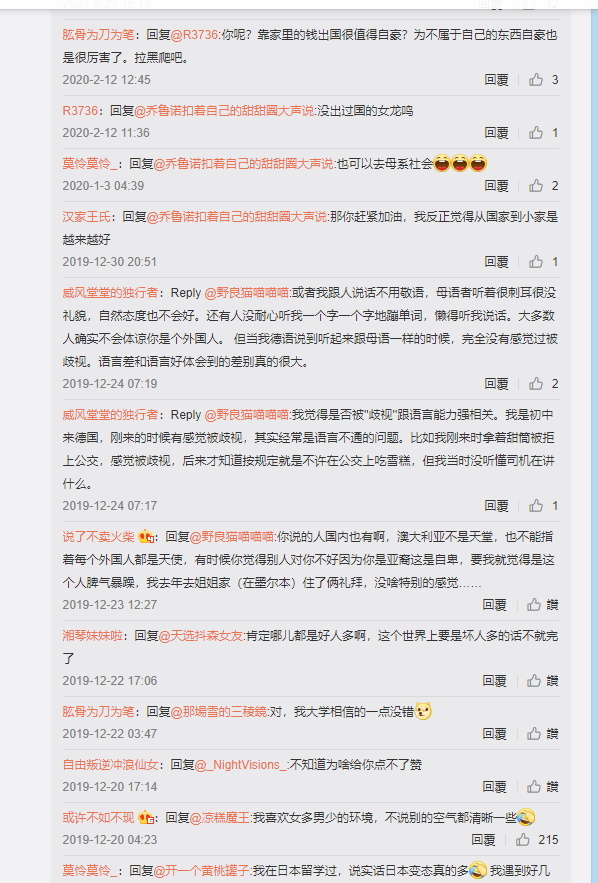
Task: Click 回覆 on the 2019-12-22 03:47 comment
Action: [x=494, y=734]
